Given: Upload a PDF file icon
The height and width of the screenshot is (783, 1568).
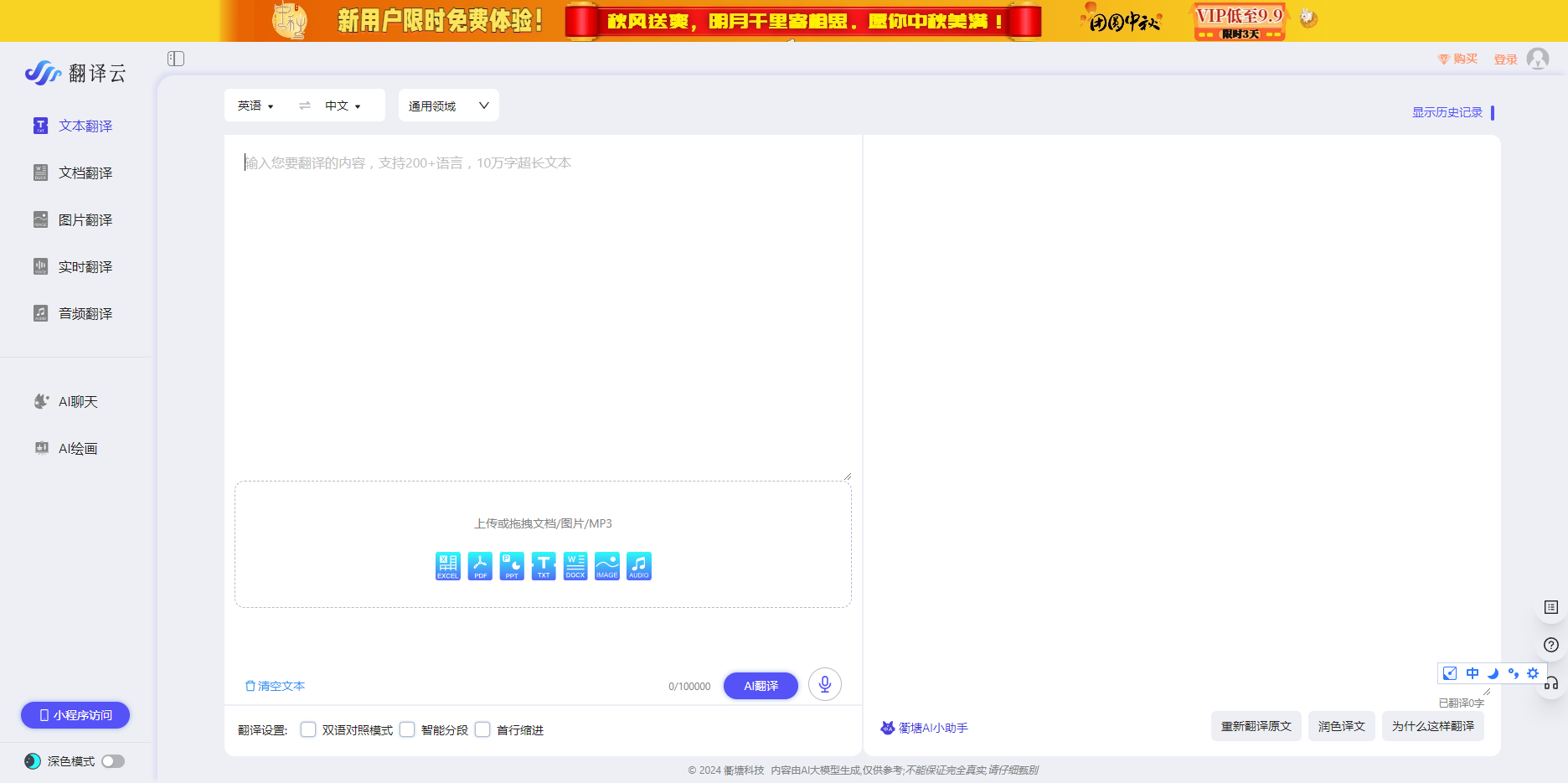Looking at the screenshot, I should (480, 566).
